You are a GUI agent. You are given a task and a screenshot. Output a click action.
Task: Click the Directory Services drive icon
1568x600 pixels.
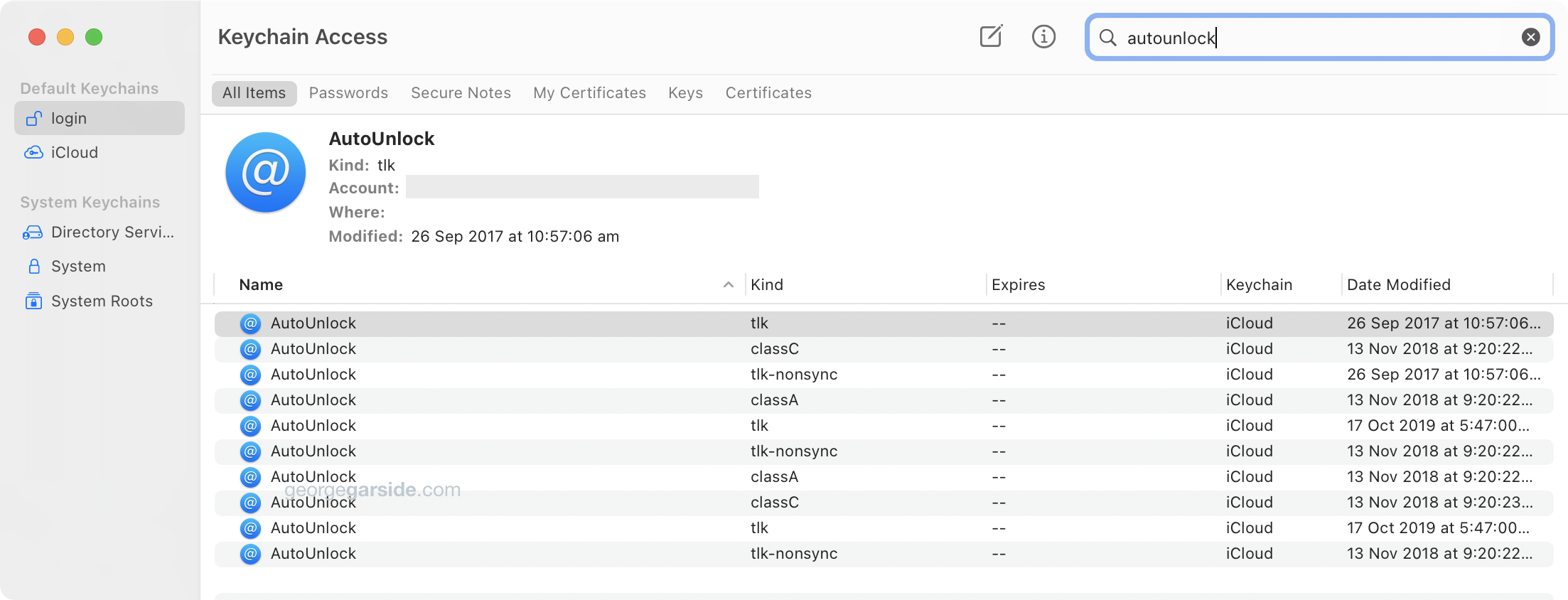33,232
